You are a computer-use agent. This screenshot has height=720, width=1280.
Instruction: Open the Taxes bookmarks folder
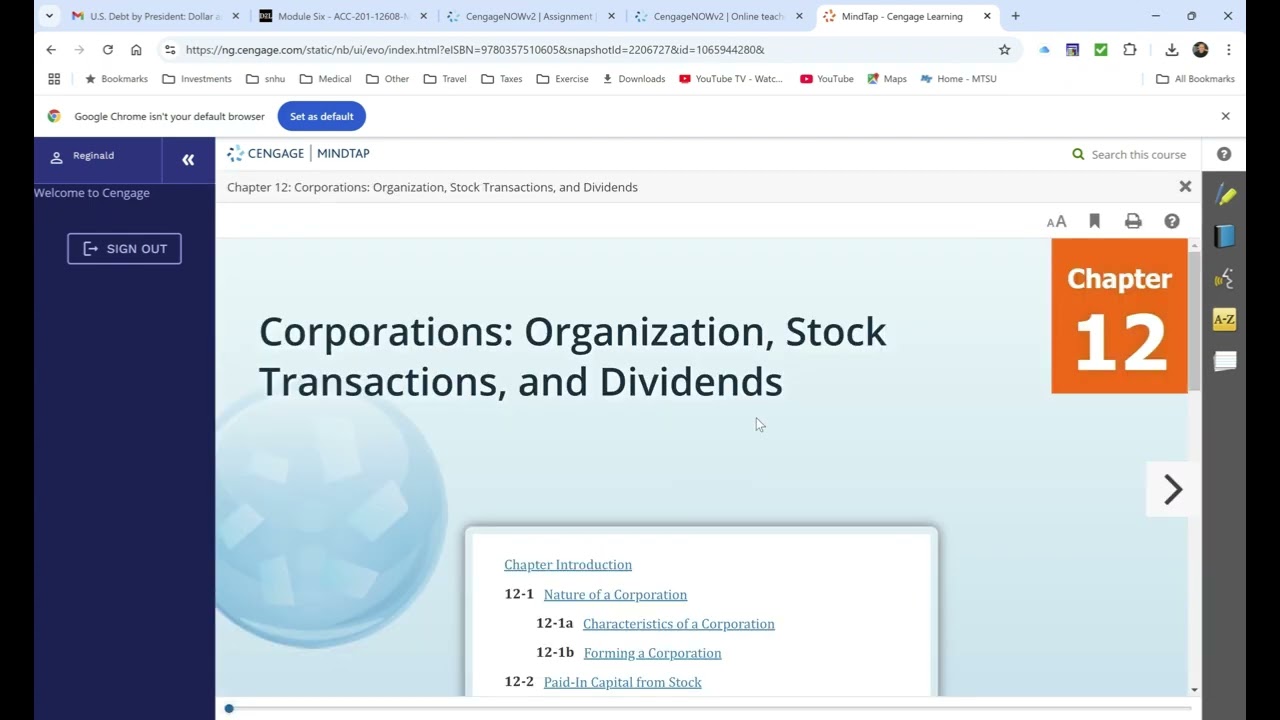point(501,79)
